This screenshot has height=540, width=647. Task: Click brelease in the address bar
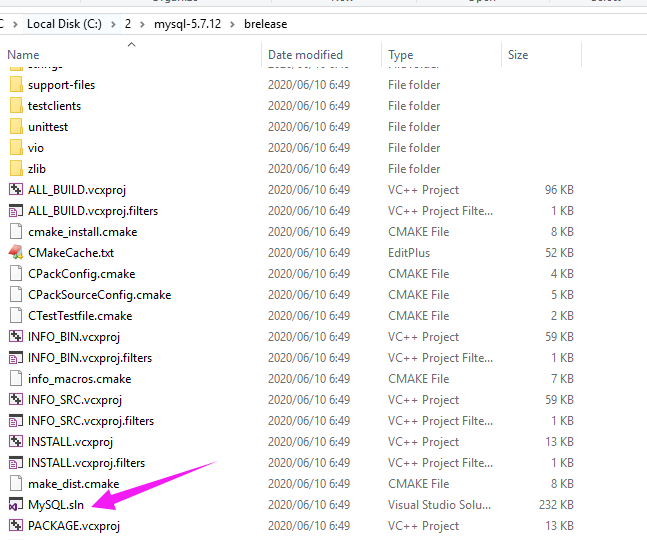click(x=265, y=24)
